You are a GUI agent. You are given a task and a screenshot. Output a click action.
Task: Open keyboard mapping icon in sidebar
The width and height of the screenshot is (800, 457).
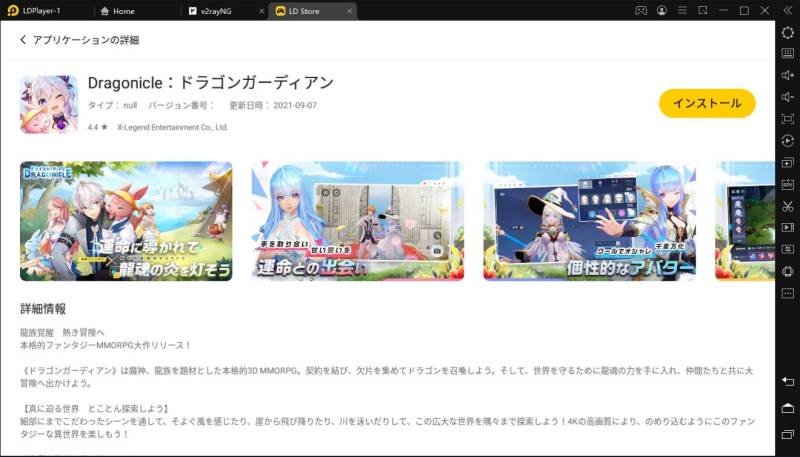(x=788, y=54)
